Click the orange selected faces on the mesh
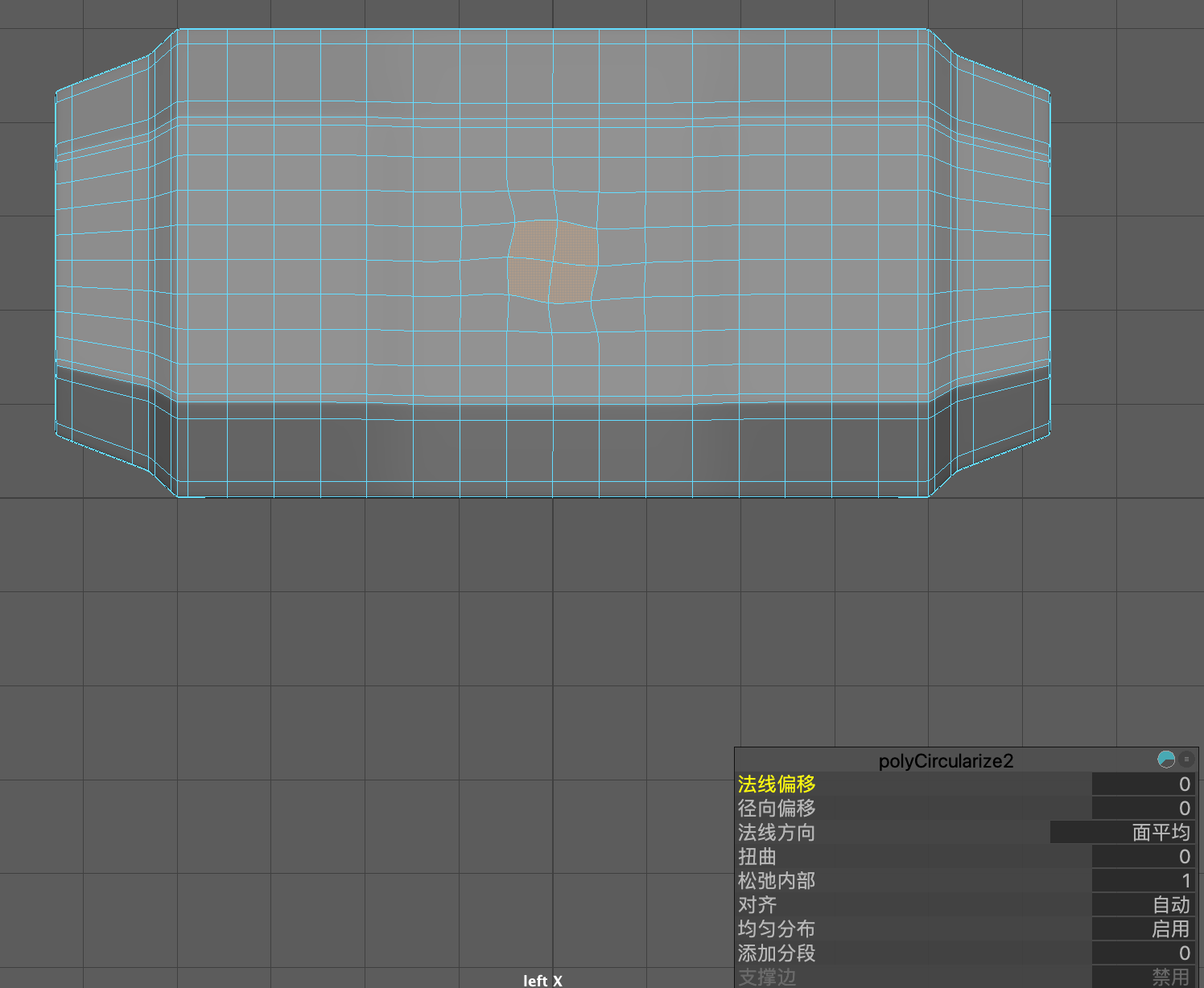The width and height of the screenshot is (1204, 988). click(553, 261)
